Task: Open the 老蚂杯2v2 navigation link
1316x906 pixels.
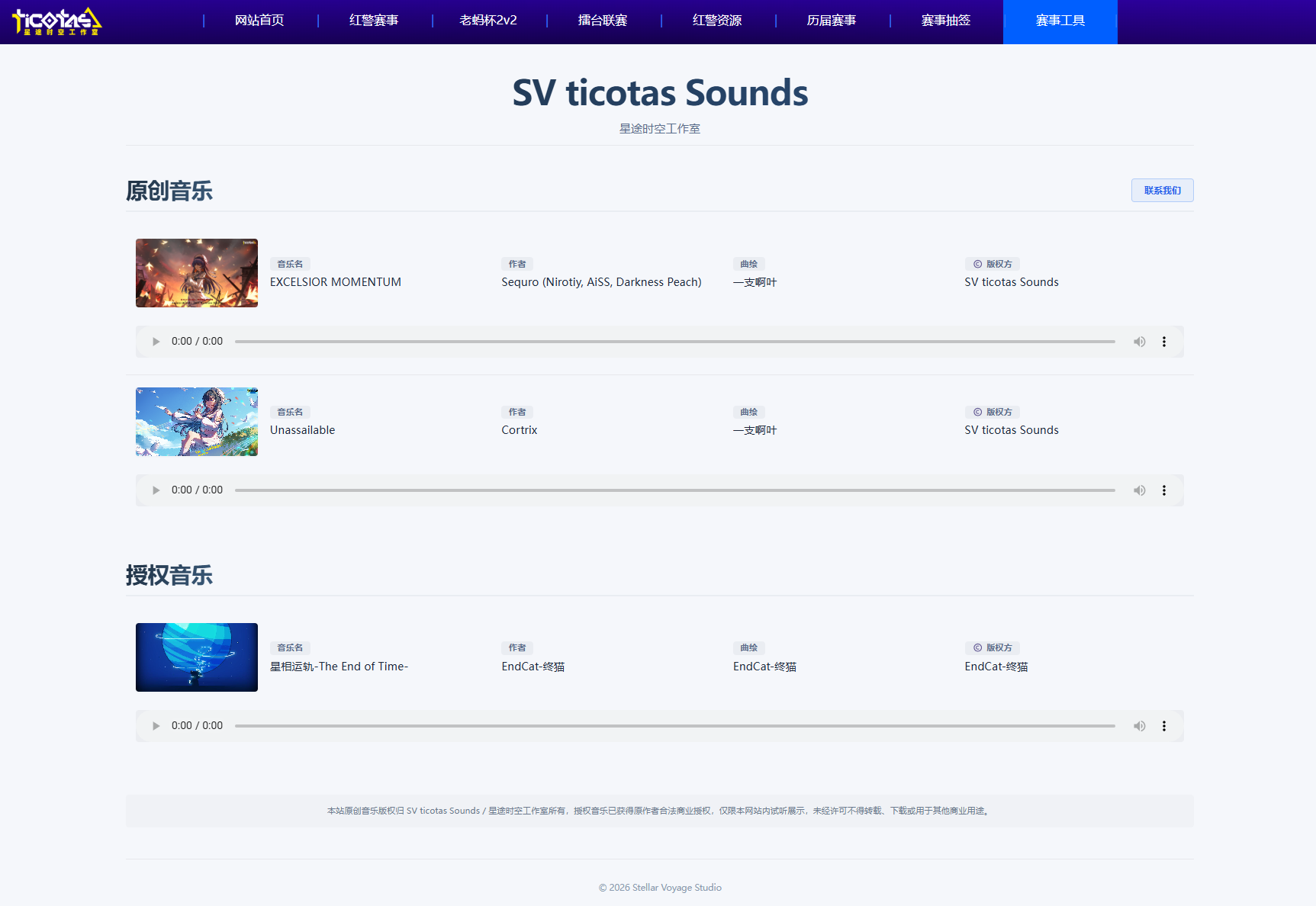Action: click(488, 21)
